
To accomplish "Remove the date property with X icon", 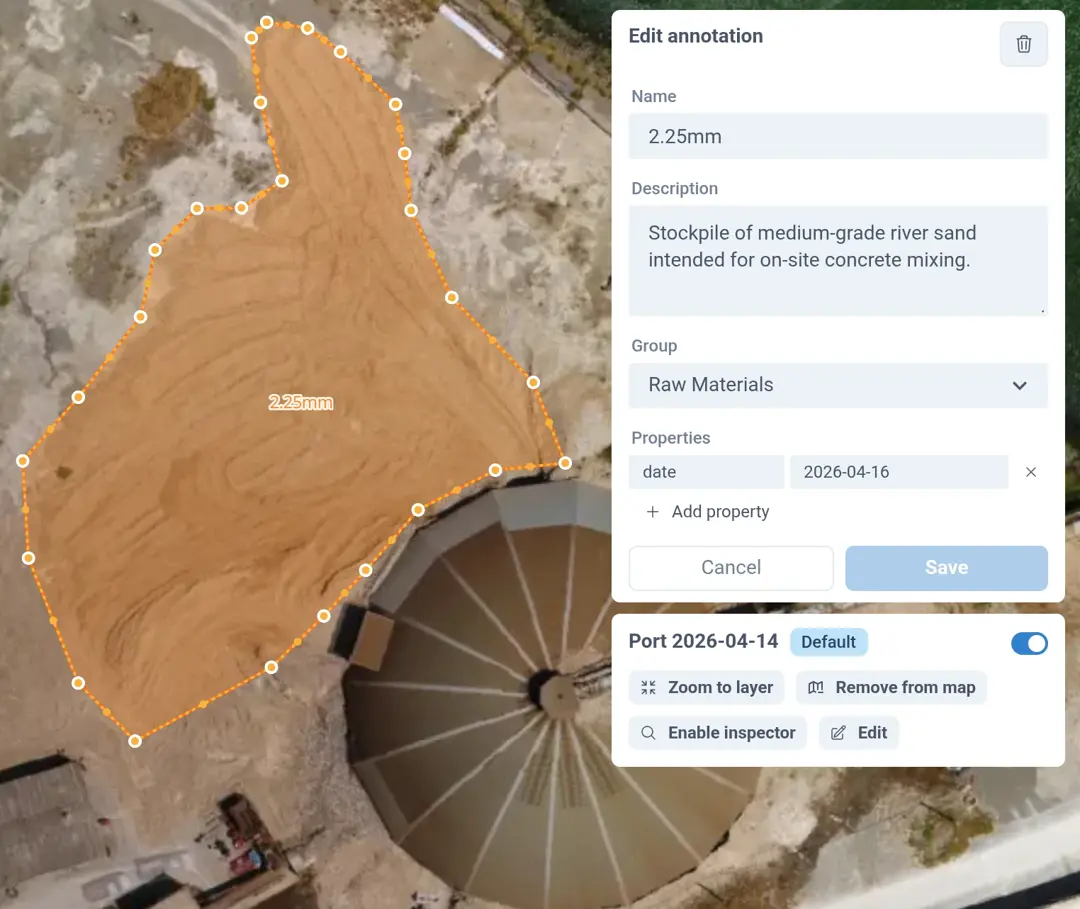I will click(1031, 472).
